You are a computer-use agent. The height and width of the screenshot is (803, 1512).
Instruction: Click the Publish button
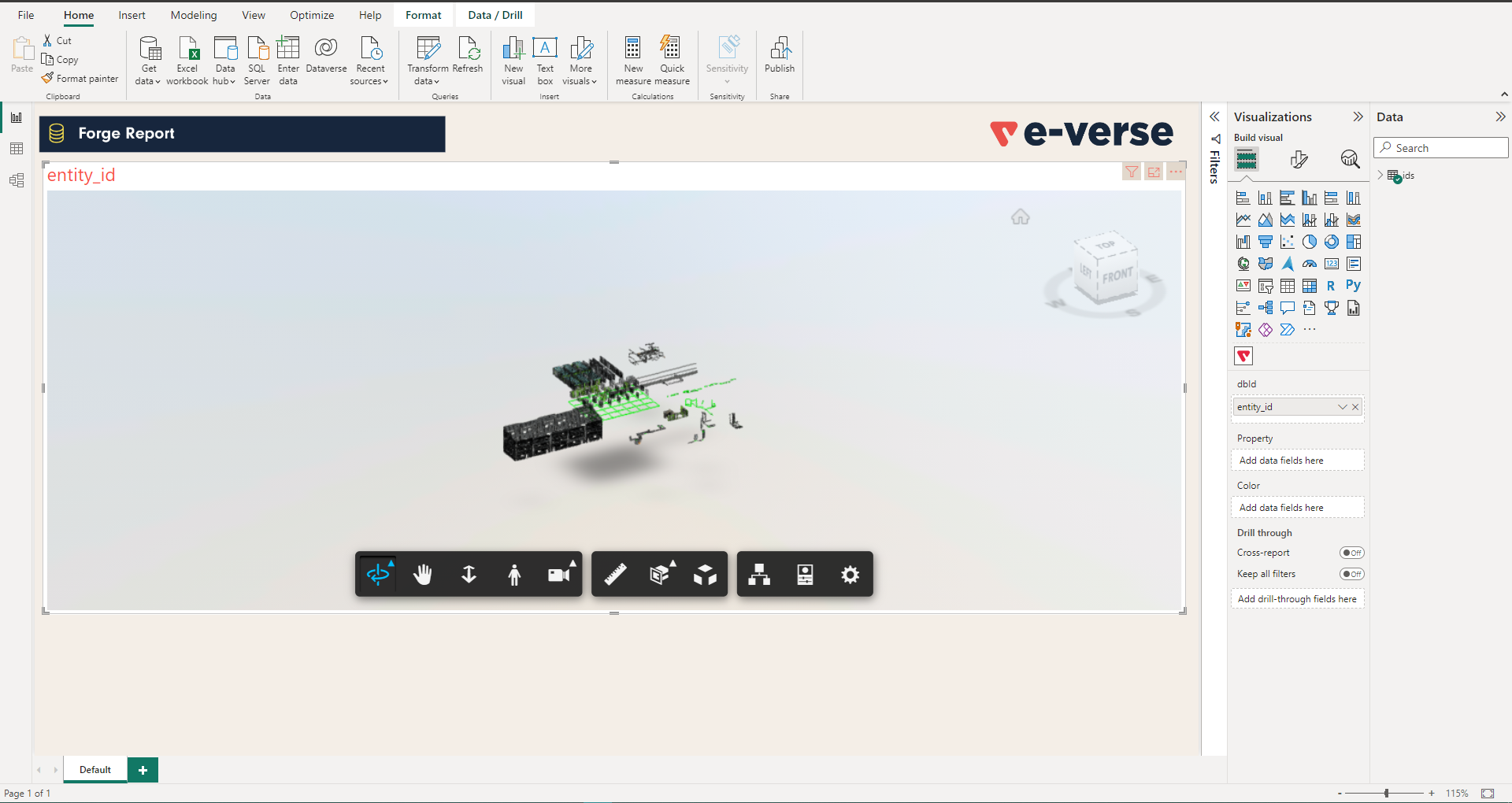(x=779, y=58)
